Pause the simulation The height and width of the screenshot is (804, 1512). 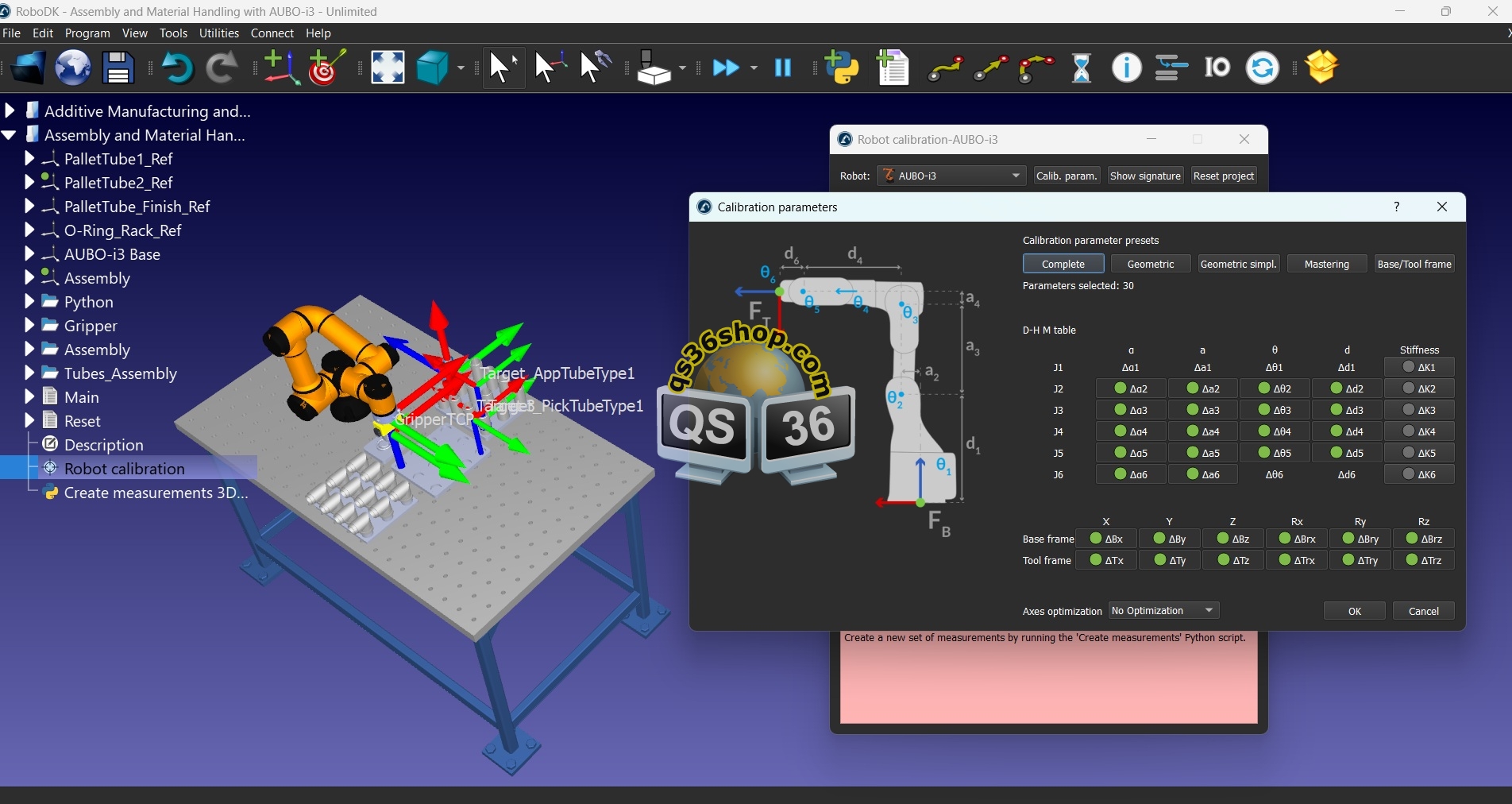click(783, 68)
